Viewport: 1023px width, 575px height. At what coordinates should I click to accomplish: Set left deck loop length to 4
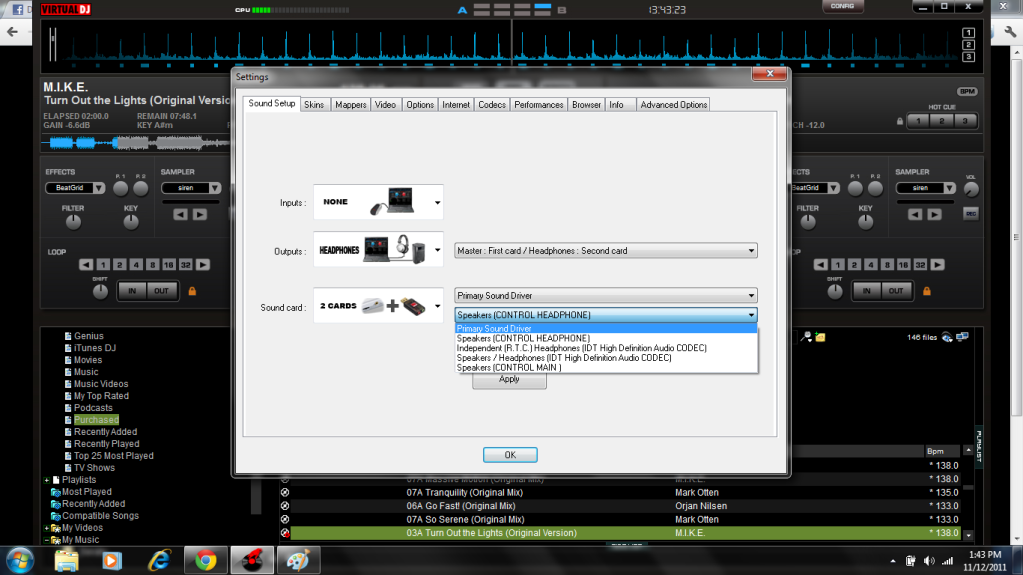click(136, 265)
